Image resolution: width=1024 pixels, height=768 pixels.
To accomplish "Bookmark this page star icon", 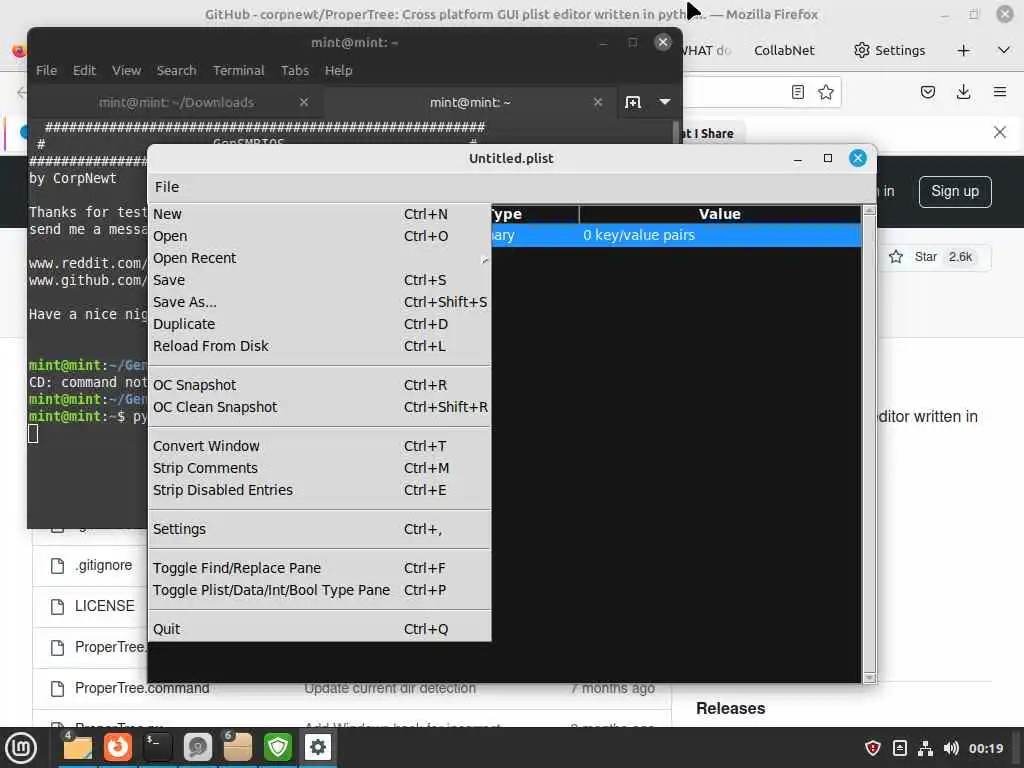I will point(825,92).
